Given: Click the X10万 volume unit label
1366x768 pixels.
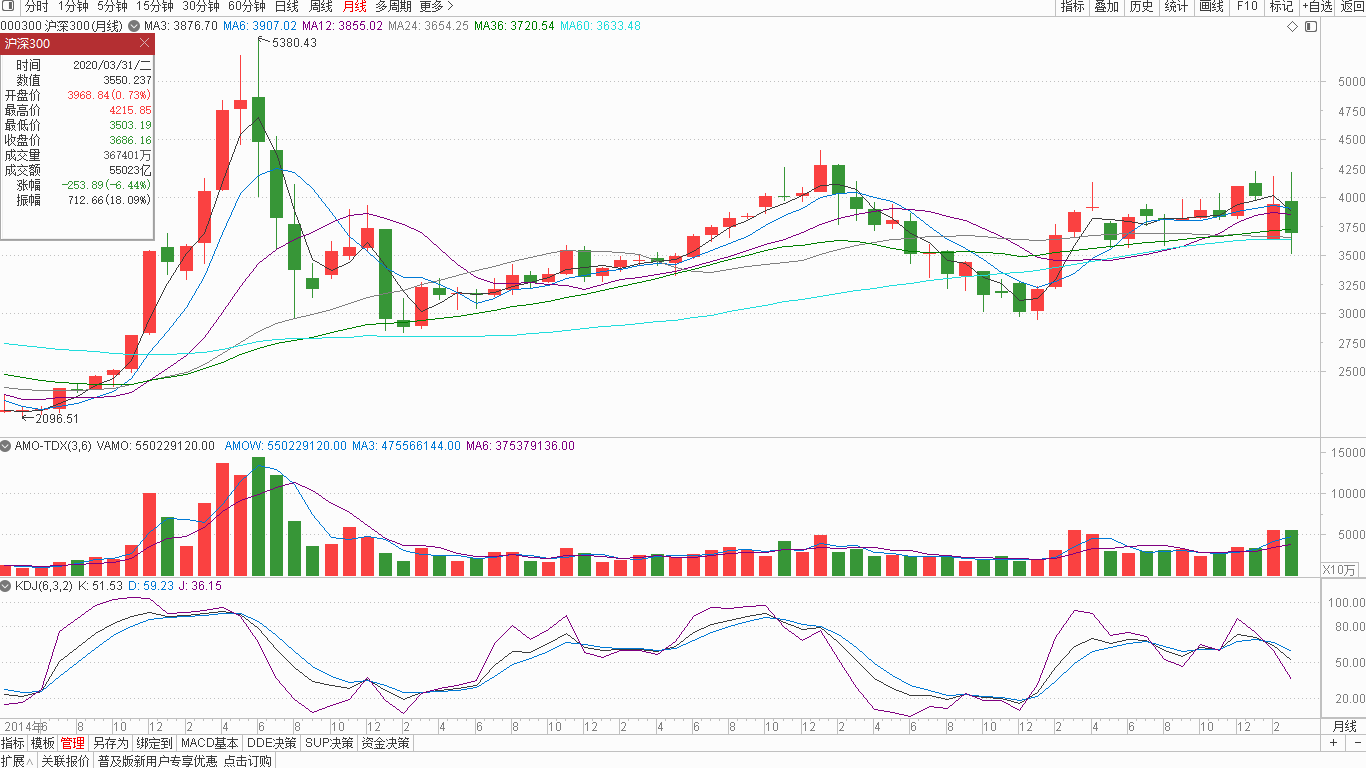Looking at the screenshot, I should (x=1340, y=569).
